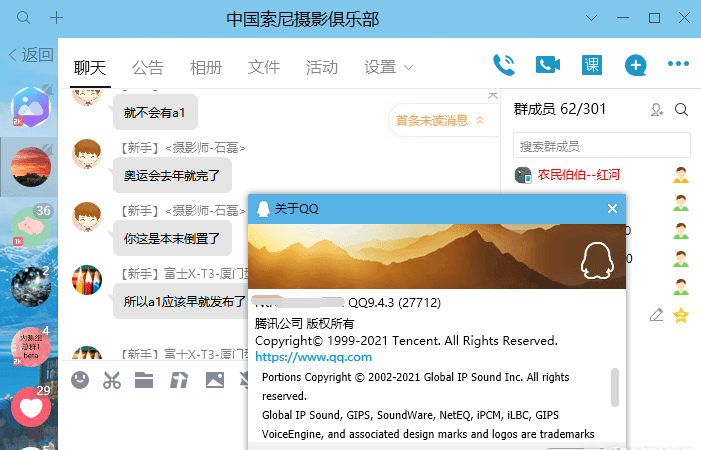Open the sunset-avatar conversation in sidebar
701x450 pixels.
[31, 167]
